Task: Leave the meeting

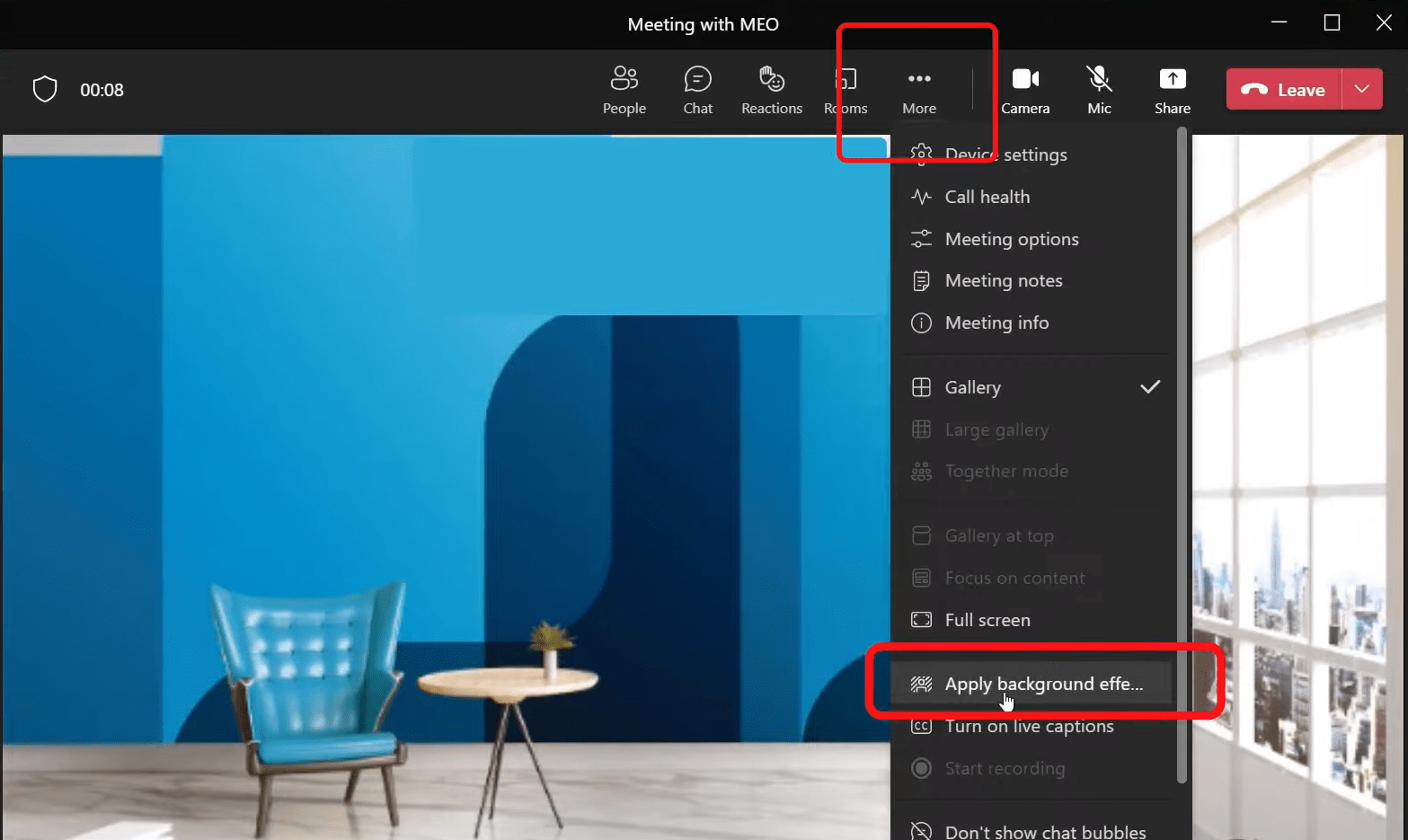Action: 1284,89
